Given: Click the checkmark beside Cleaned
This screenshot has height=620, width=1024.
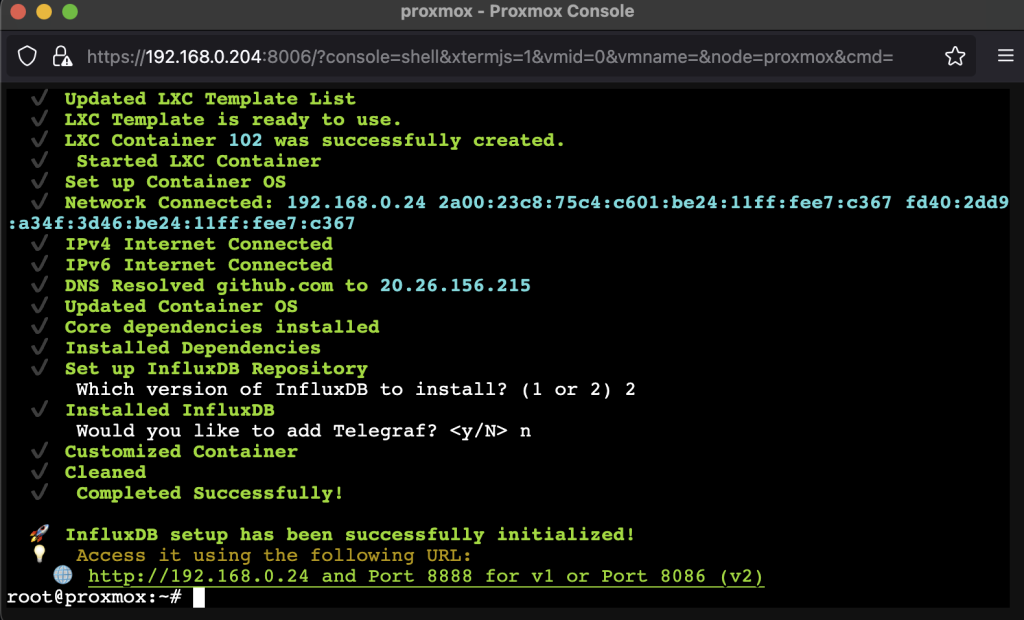Looking at the screenshot, I should pos(38,471).
